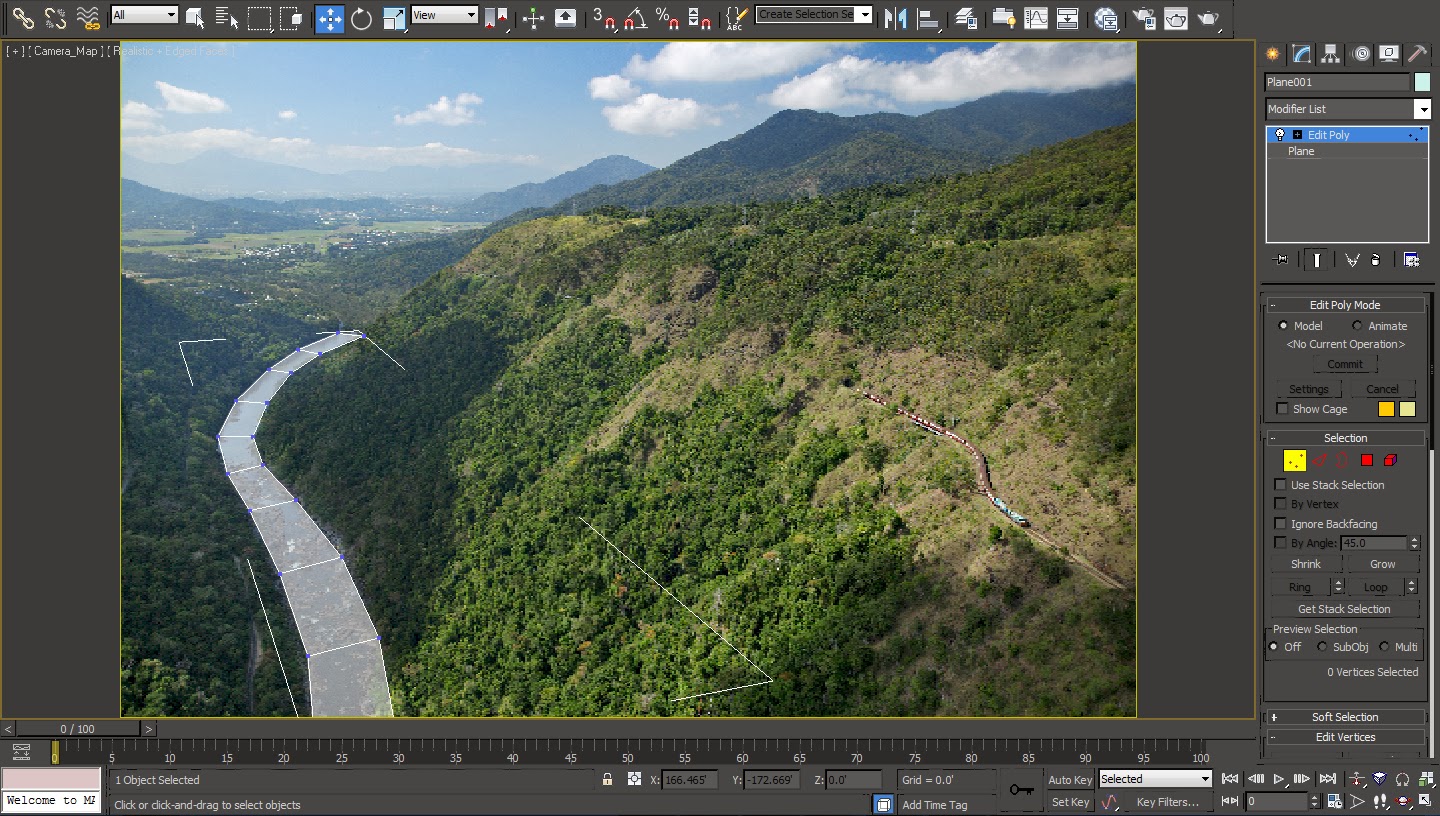Toggle Select and Manipulate mode
This screenshot has height=816, width=1440.
[533, 17]
